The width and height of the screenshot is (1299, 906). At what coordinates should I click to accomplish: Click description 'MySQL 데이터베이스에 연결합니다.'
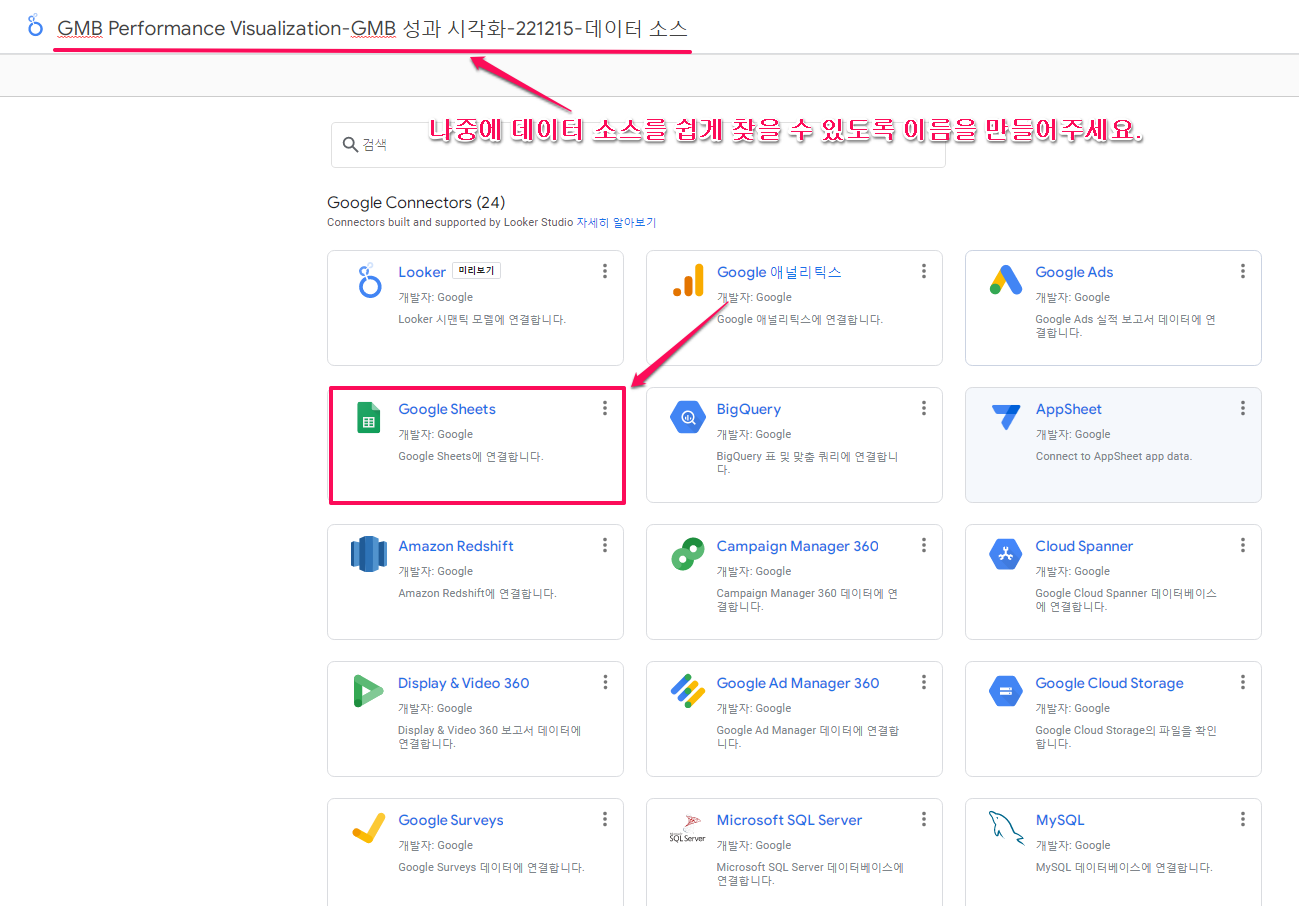1124,867
